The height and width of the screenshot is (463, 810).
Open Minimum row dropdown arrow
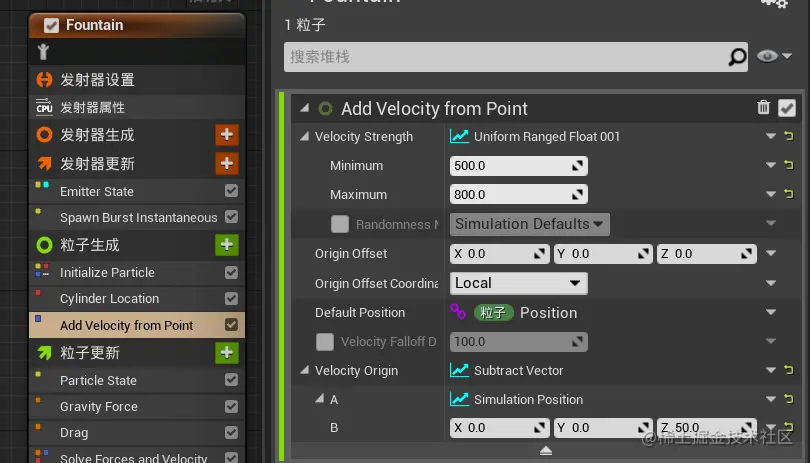tap(771, 165)
